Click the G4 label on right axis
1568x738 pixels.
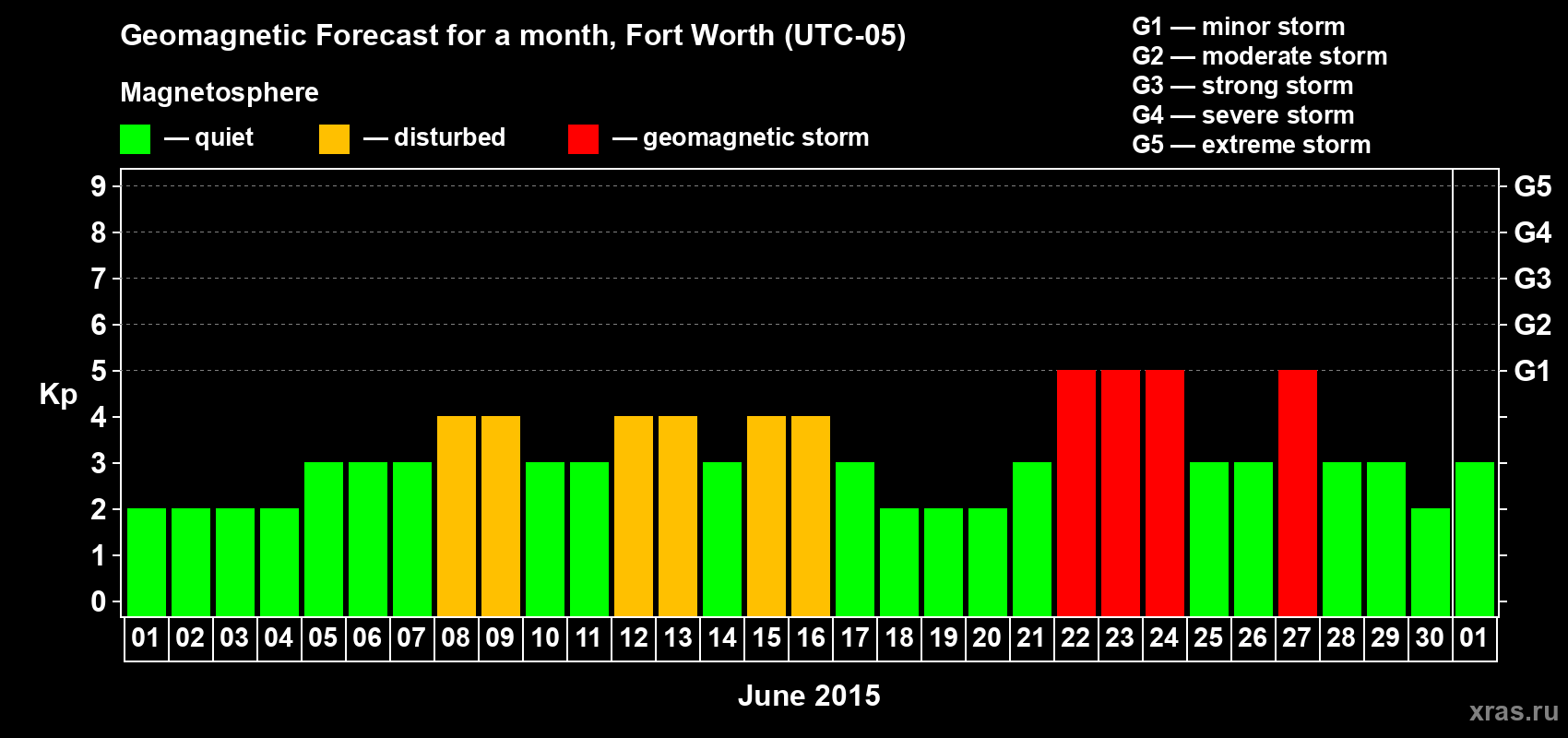[x=1532, y=232]
